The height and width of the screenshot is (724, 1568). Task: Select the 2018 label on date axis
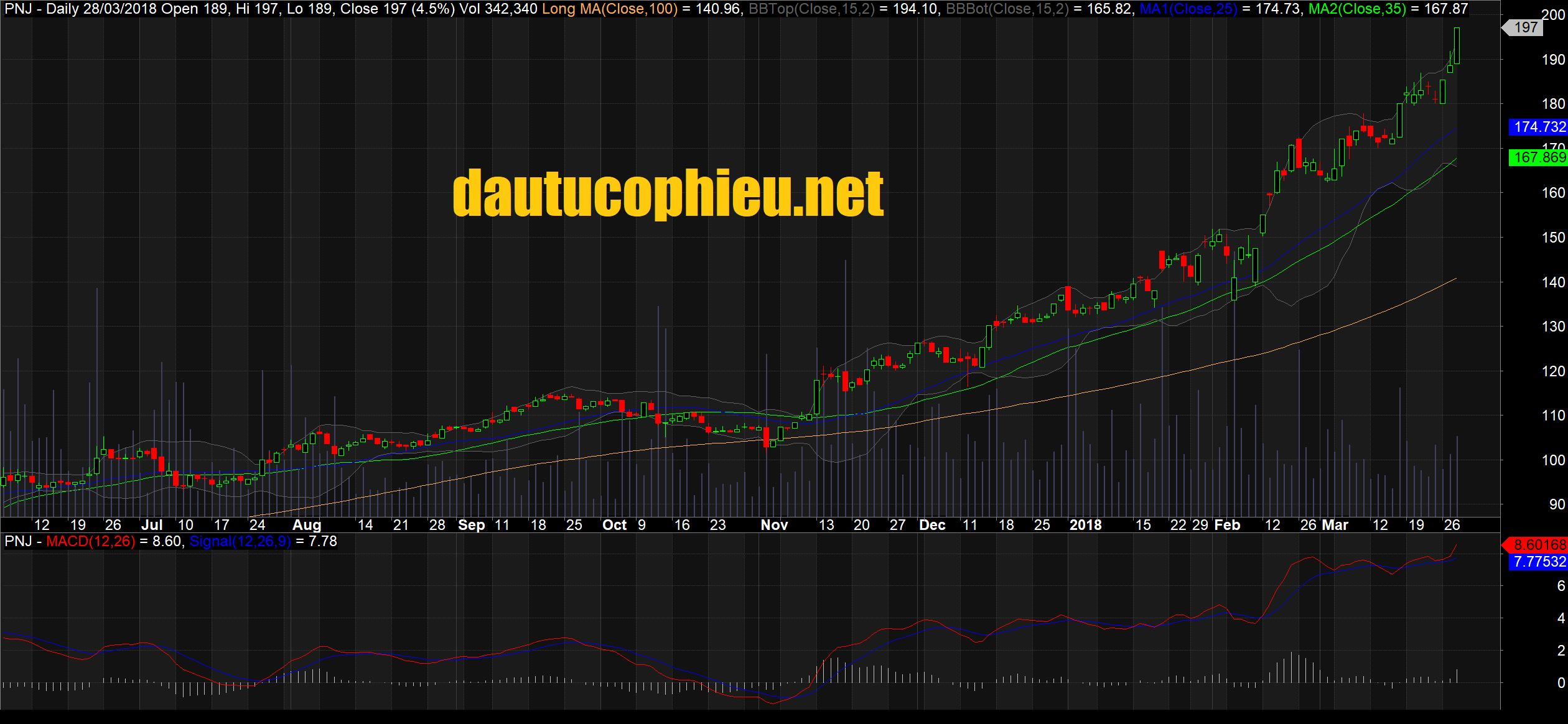pyautogui.click(x=1085, y=525)
